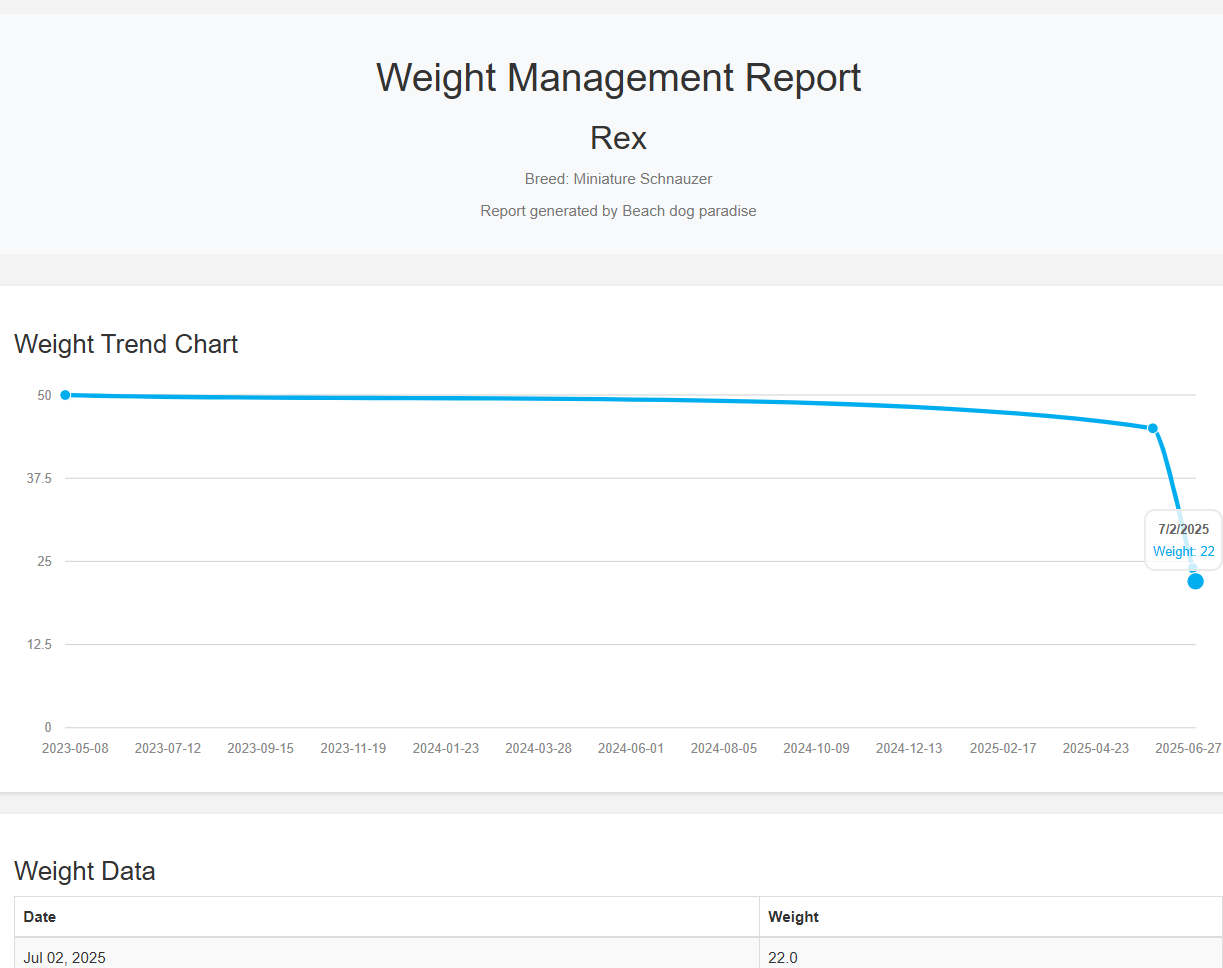The height and width of the screenshot is (968, 1223).
Task: Click the pet name 'Rex'
Action: [x=618, y=138]
